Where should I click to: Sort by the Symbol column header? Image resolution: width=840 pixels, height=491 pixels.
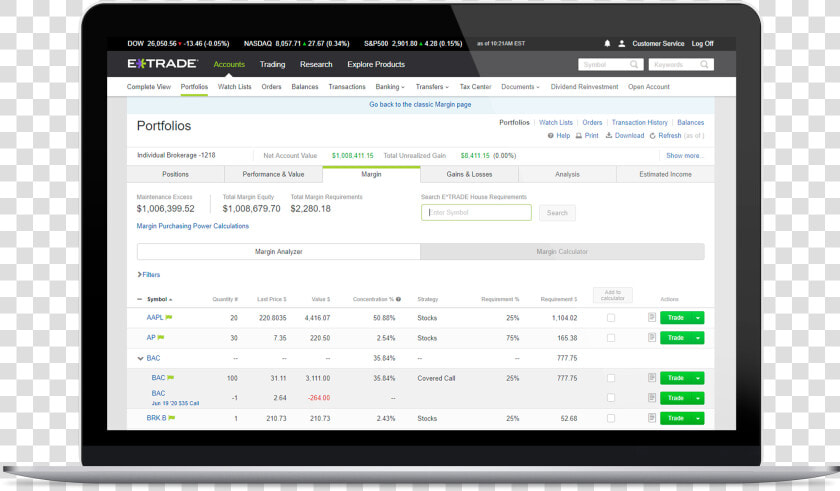click(x=159, y=299)
